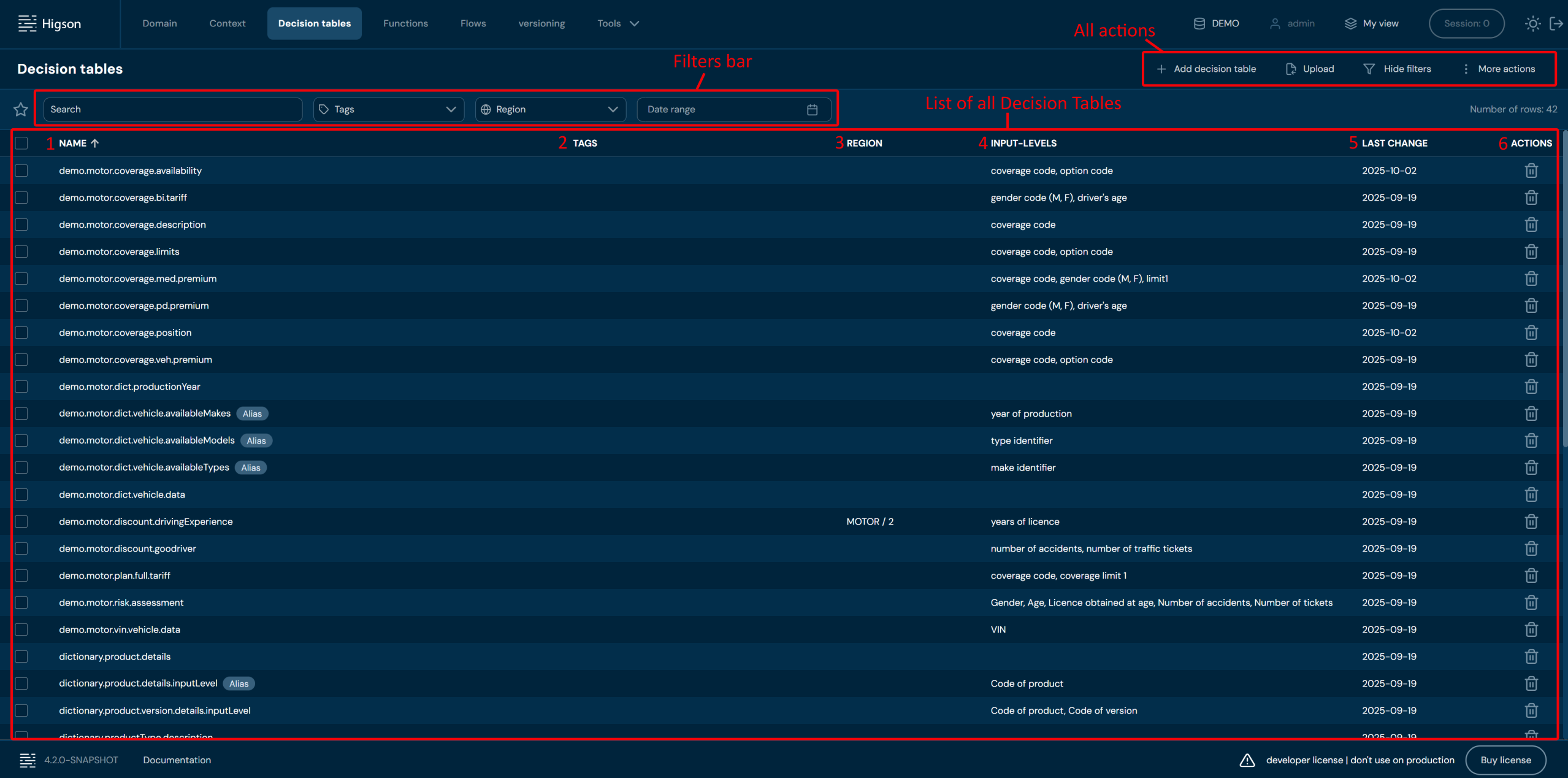1568x778 pixels.
Task: Switch to the Functions tab
Action: point(405,23)
